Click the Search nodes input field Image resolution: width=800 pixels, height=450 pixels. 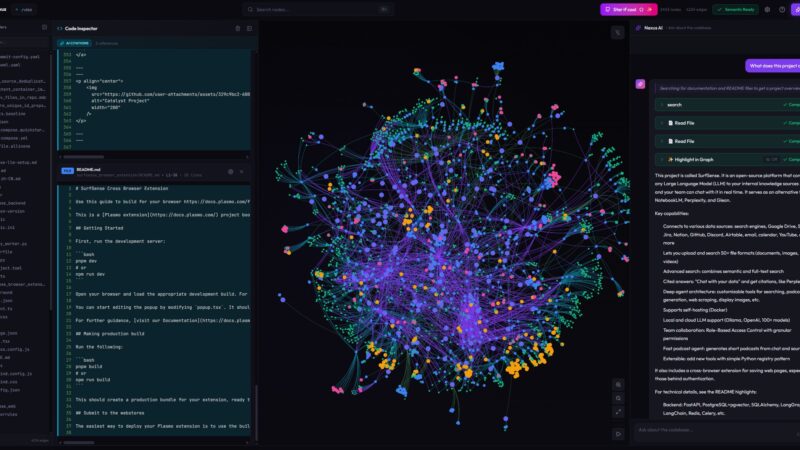320,9
